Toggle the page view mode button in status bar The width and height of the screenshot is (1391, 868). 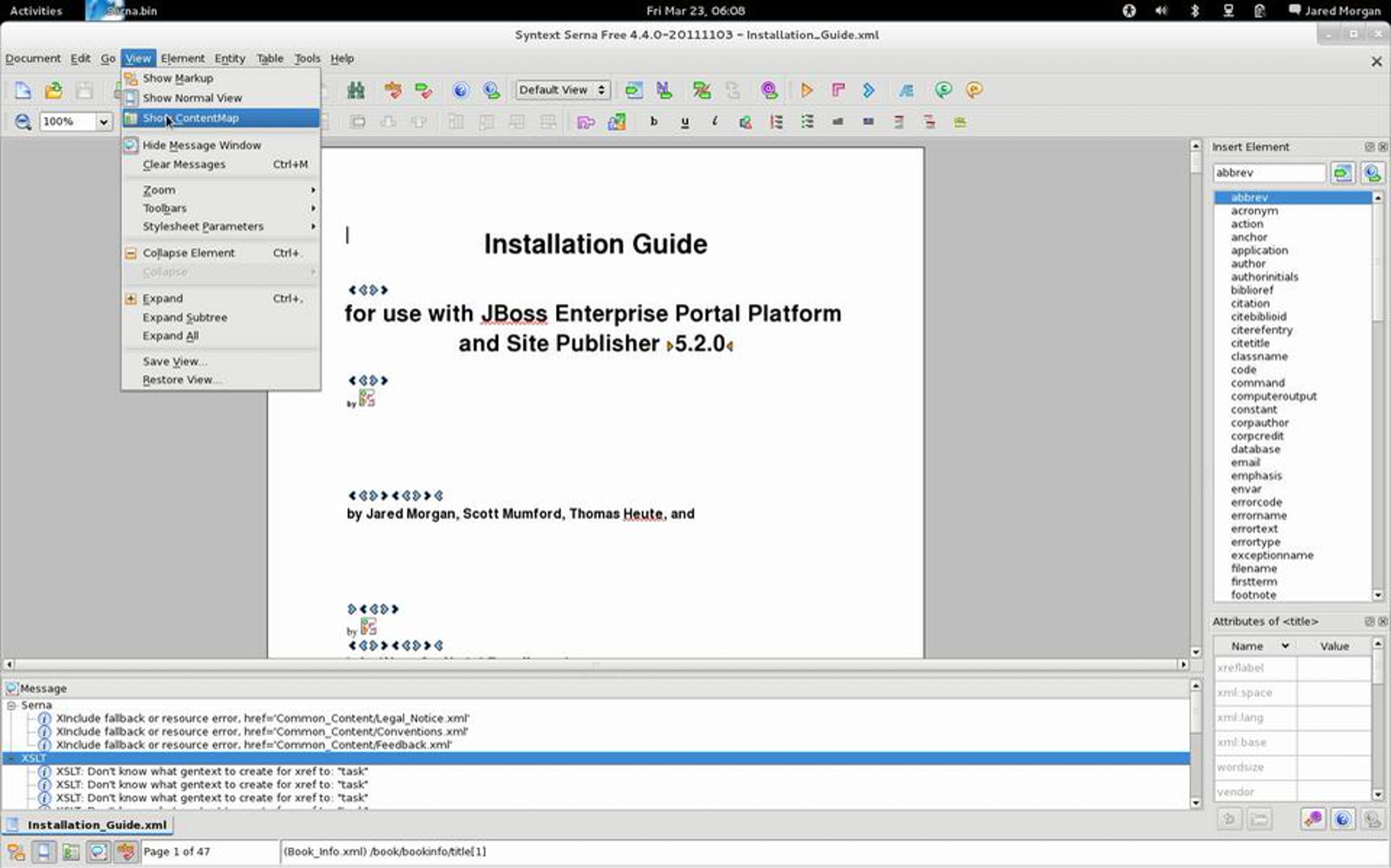[43, 851]
